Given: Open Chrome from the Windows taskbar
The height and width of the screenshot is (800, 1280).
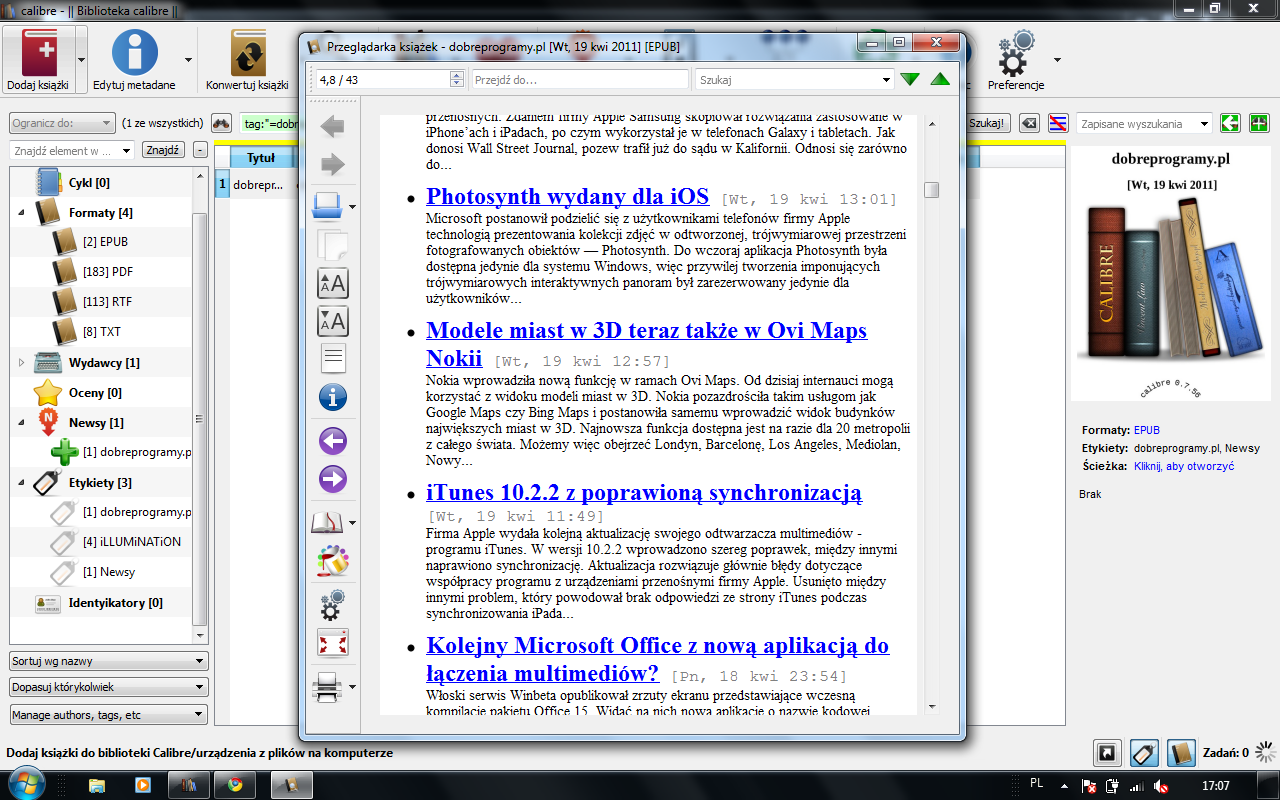Looking at the screenshot, I should (x=235, y=785).
